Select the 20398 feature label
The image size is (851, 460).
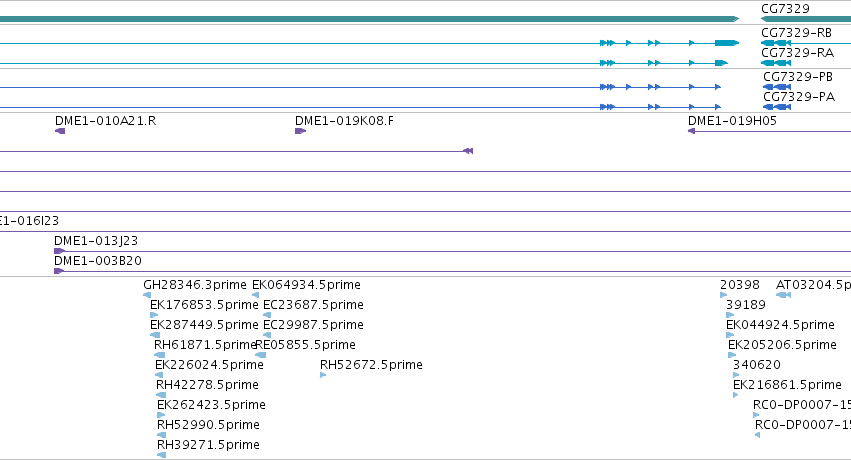(740, 285)
